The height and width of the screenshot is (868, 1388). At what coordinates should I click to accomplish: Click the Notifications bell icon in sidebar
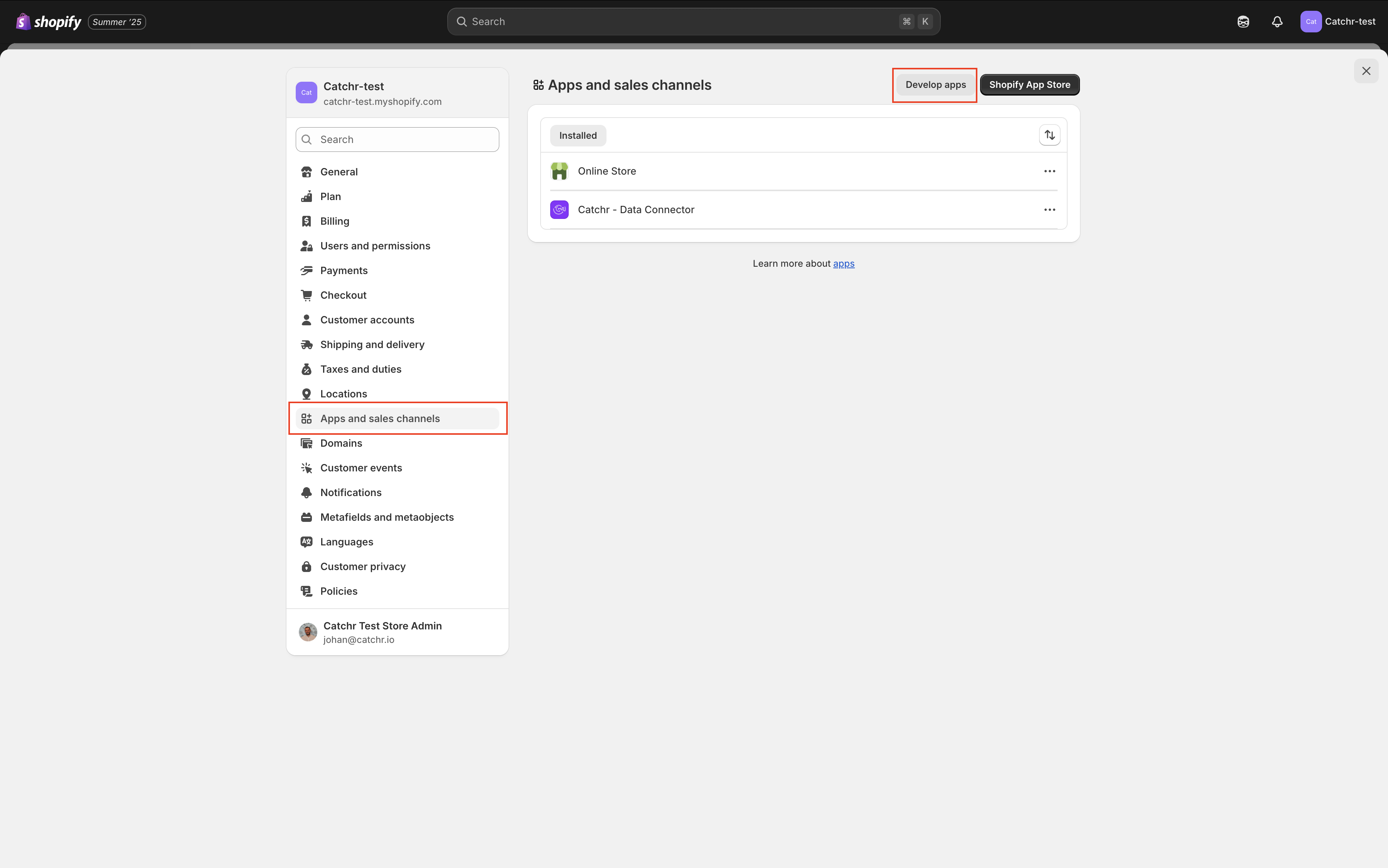(307, 493)
